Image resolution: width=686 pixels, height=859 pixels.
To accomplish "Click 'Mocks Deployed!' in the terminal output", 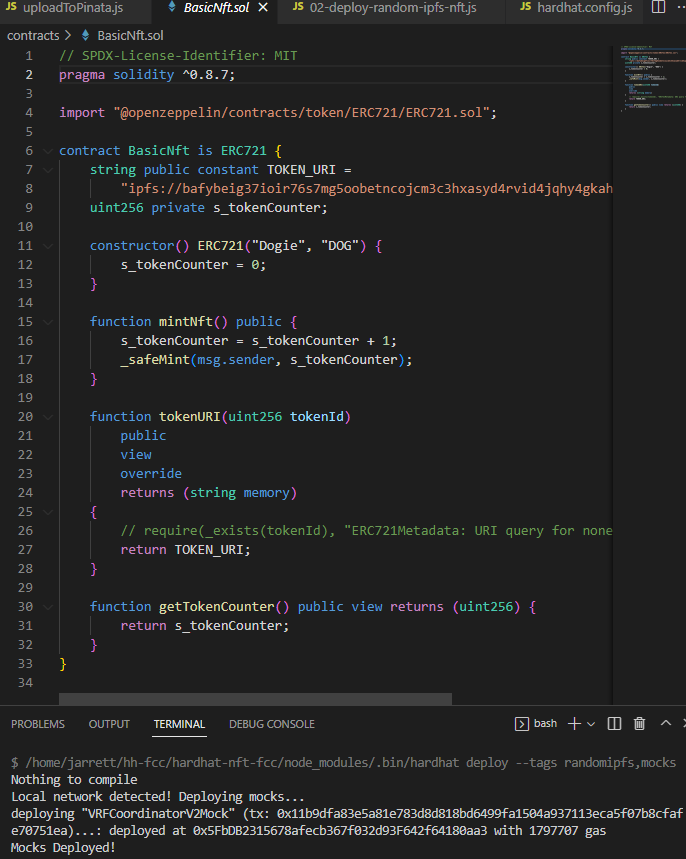I will pyautogui.click(x=63, y=848).
